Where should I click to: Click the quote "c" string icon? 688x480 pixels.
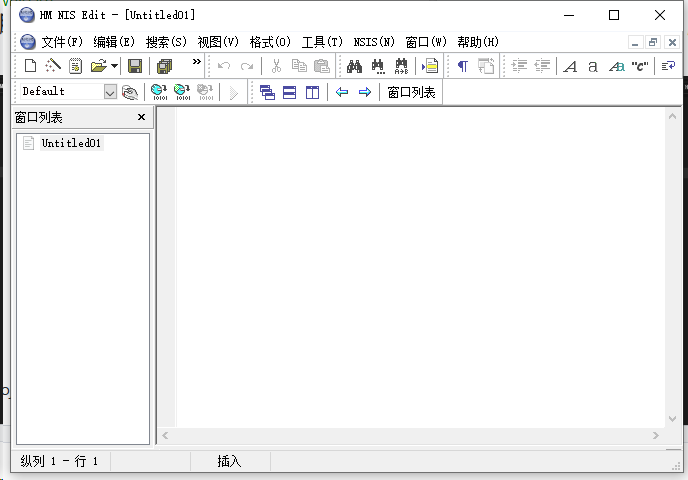640,66
